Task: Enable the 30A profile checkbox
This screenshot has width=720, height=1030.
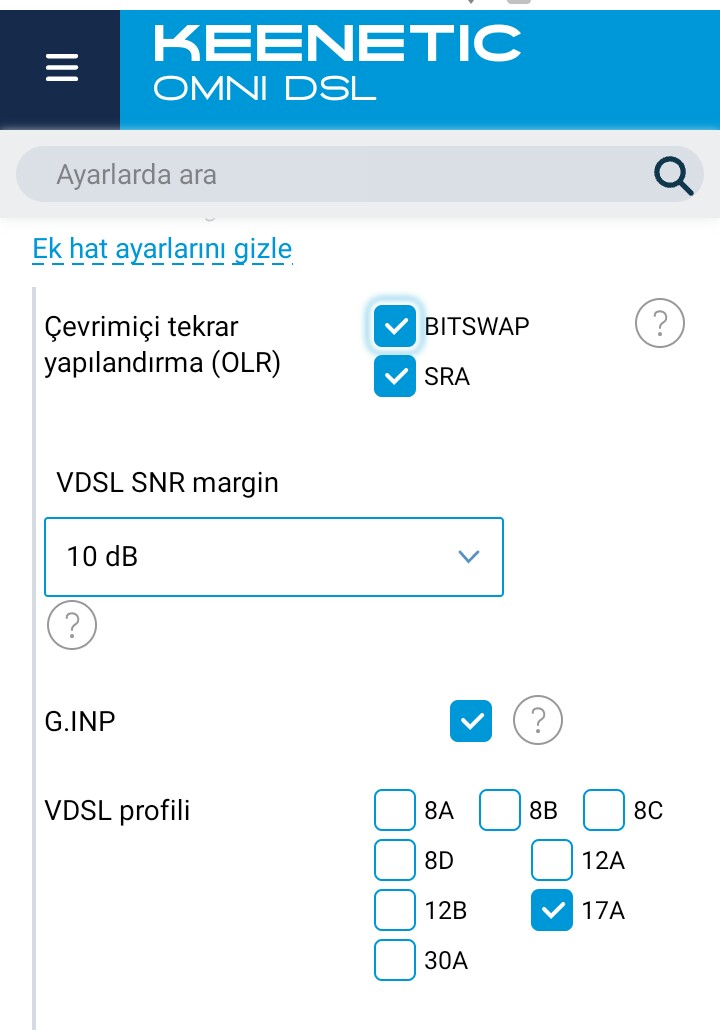Action: (x=395, y=960)
